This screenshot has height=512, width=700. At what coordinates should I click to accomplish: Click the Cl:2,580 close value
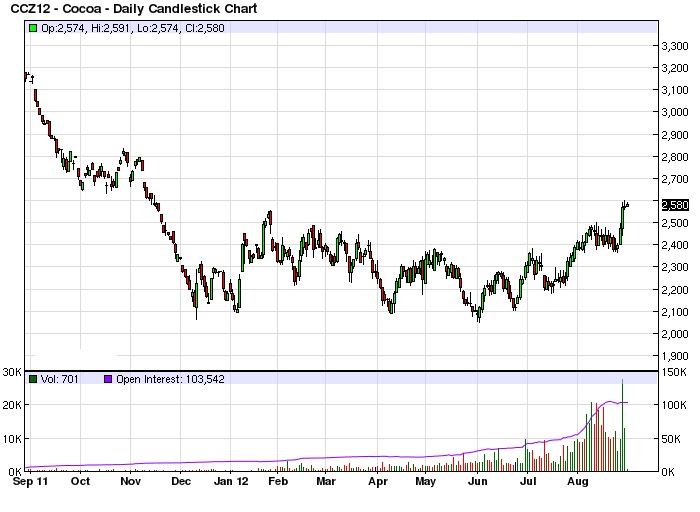(204, 28)
